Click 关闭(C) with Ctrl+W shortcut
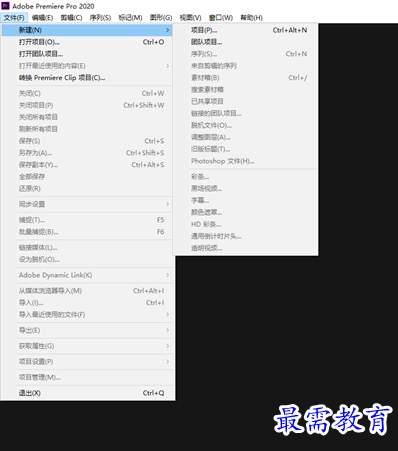The height and width of the screenshot is (451, 398). point(87,94)
